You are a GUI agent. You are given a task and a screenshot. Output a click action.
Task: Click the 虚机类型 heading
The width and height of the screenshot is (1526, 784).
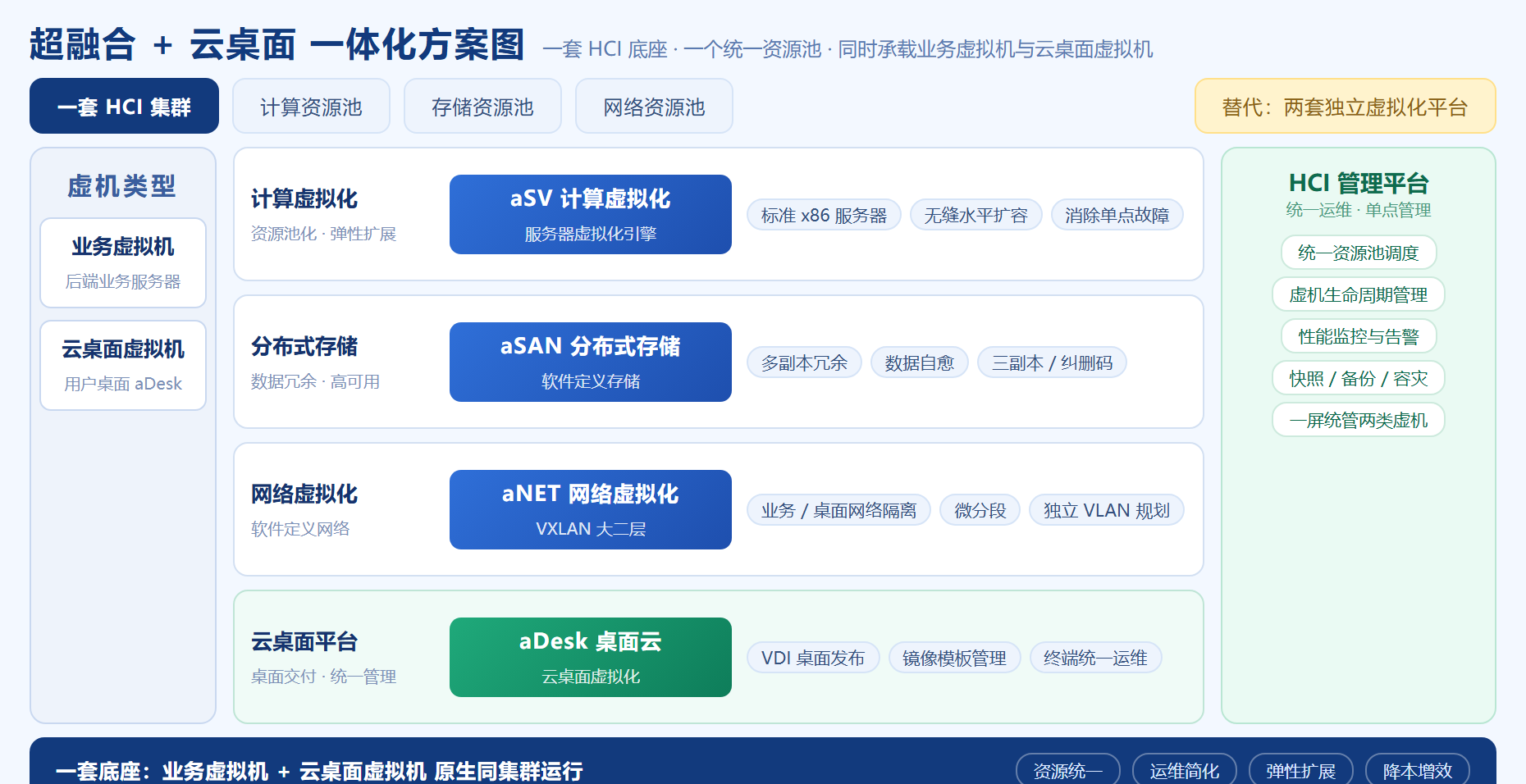point(122,186)
